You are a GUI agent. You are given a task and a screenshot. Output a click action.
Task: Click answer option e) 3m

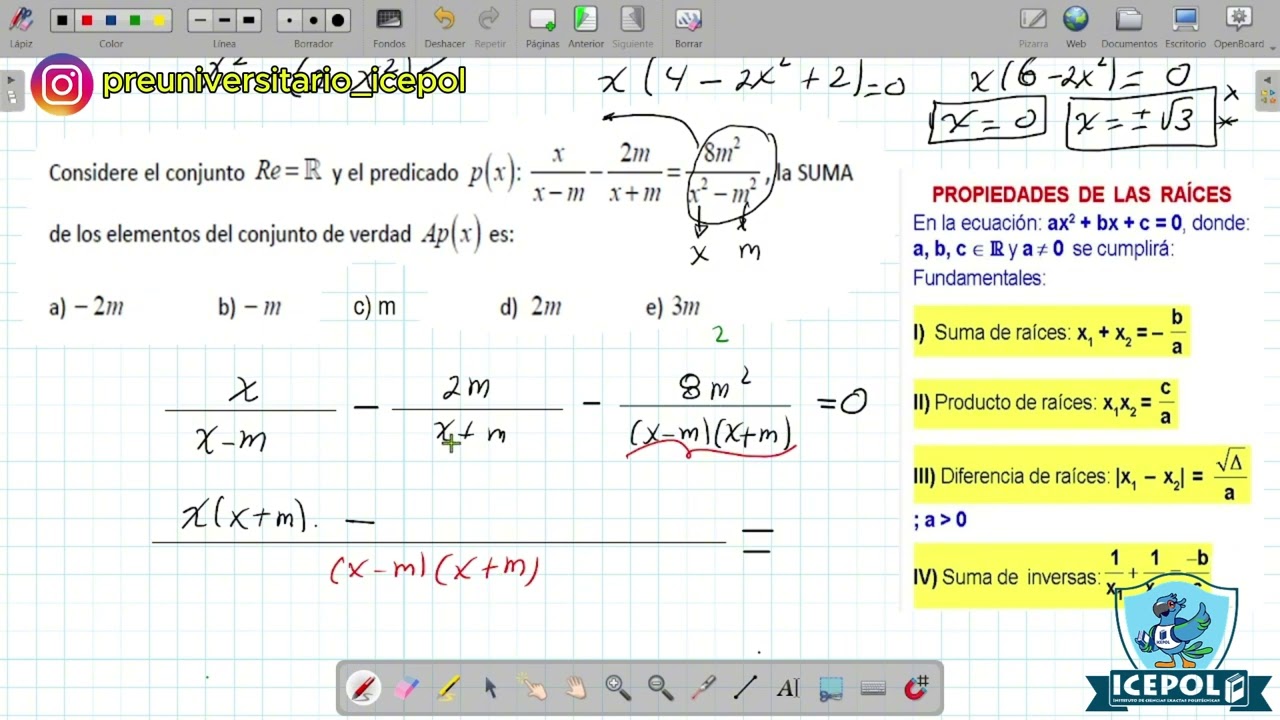(673, 308)
